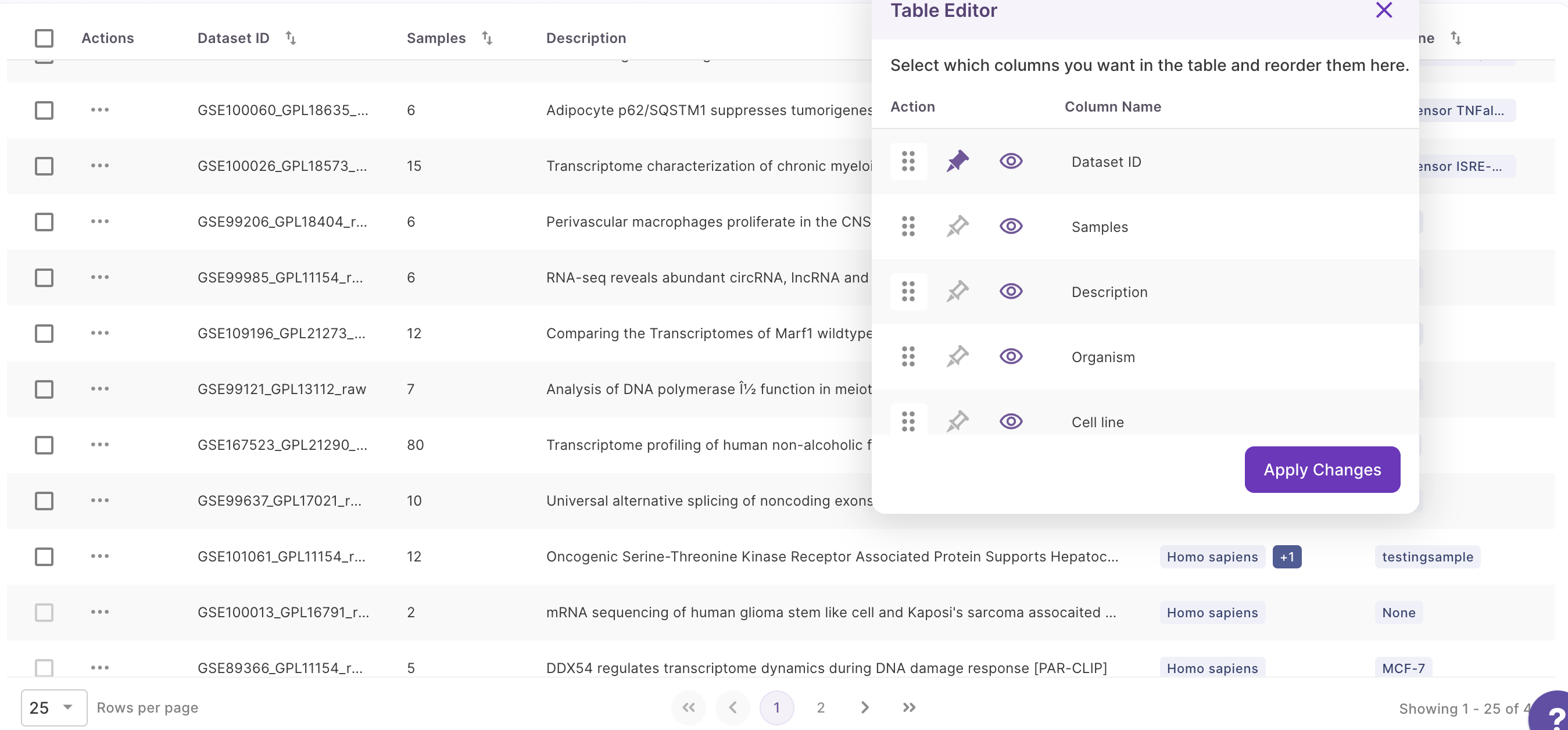This screenshot has width=1568, height=730.
Task: Check row GSE99121_GPL13112_raw
Action: (x=44, y=389)
